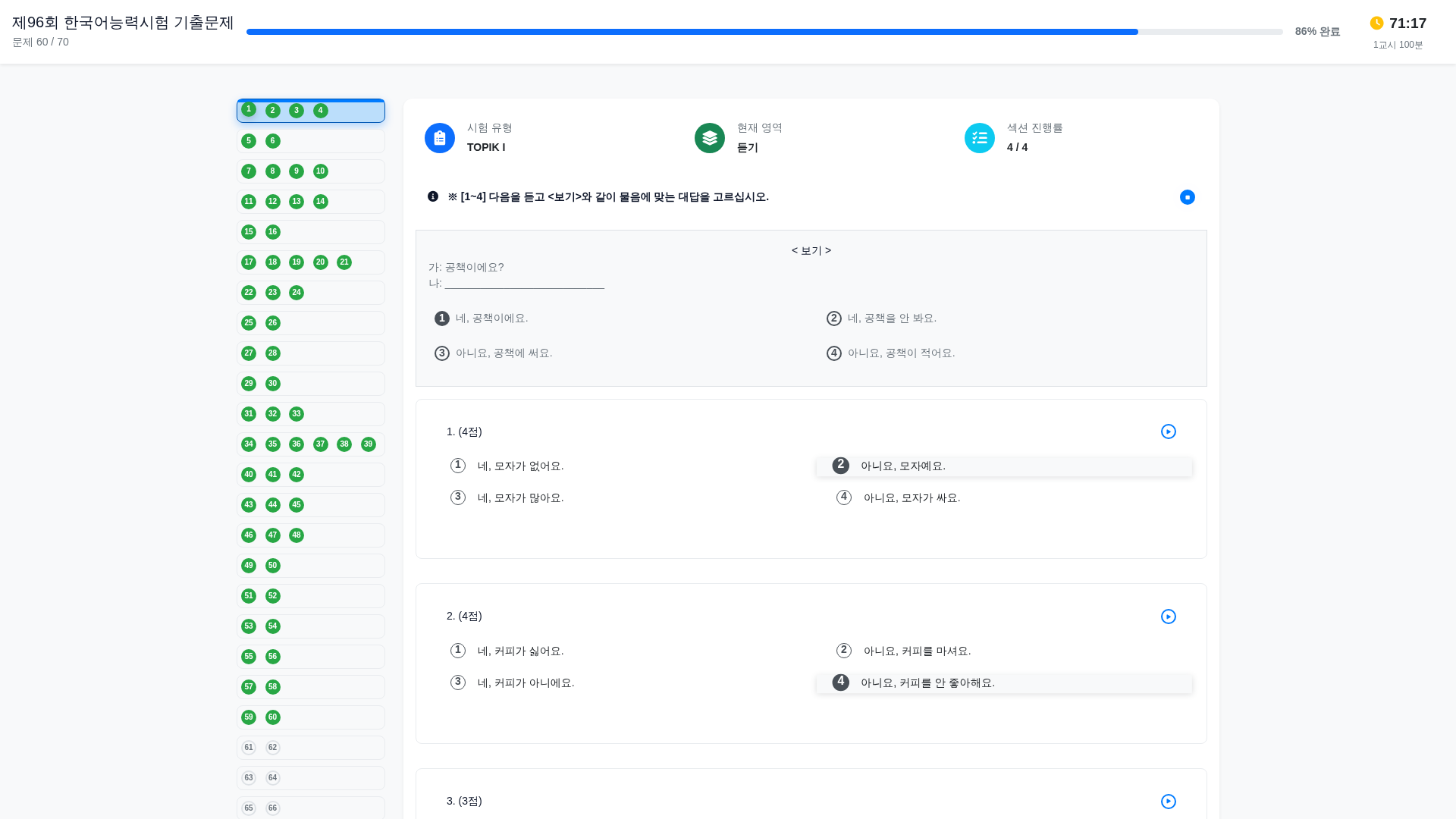Click the yellow timer clock icon
Viewport: 1456px width, 819px height.
point(1377,23)
